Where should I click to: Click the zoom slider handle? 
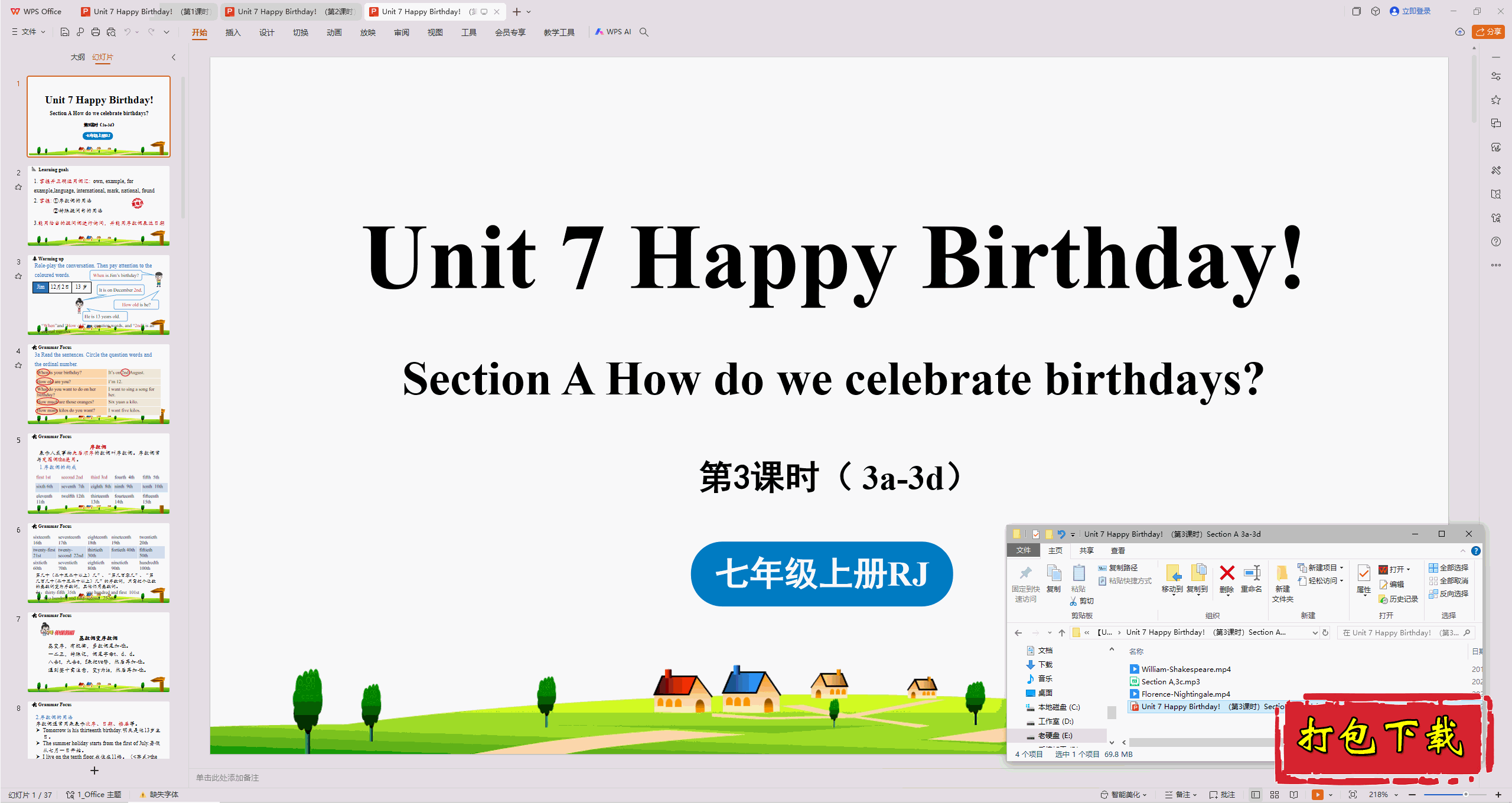point(1466,795)
